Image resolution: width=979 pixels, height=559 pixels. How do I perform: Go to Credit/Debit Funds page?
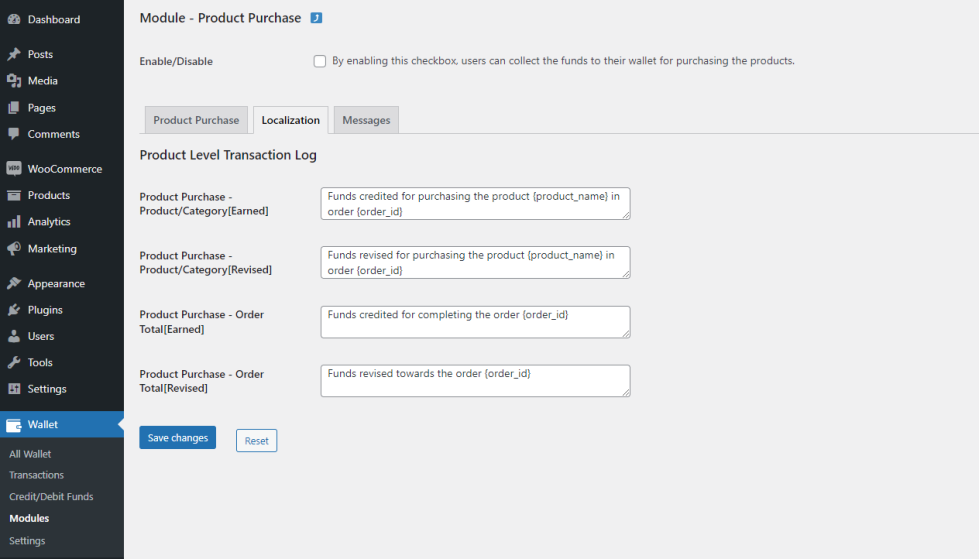[x=51, y=496]
